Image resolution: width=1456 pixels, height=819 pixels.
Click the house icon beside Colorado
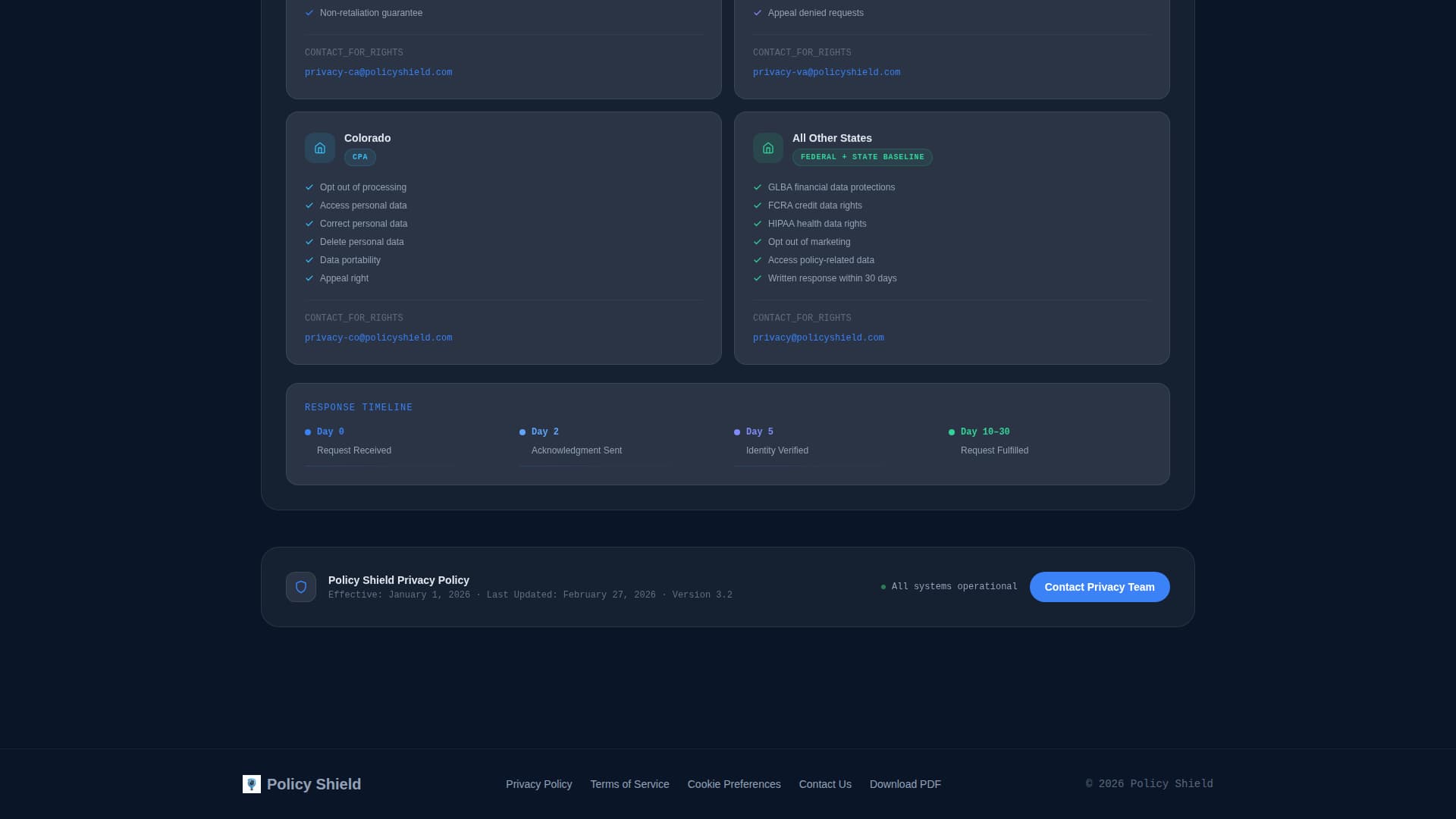pos(319,148)
